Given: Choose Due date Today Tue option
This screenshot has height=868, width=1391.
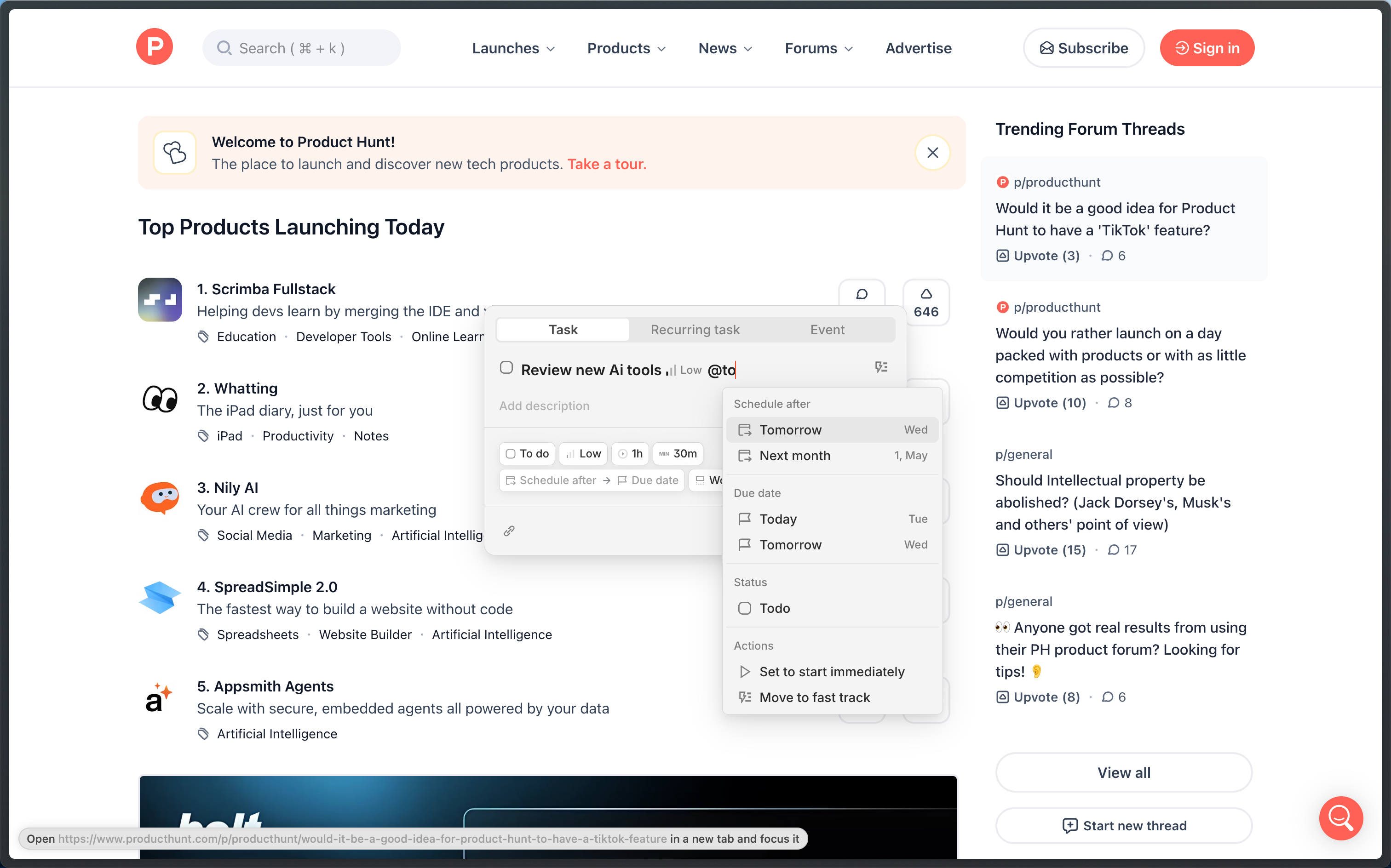Looking at the screenshot, I should tap(832, 519).
